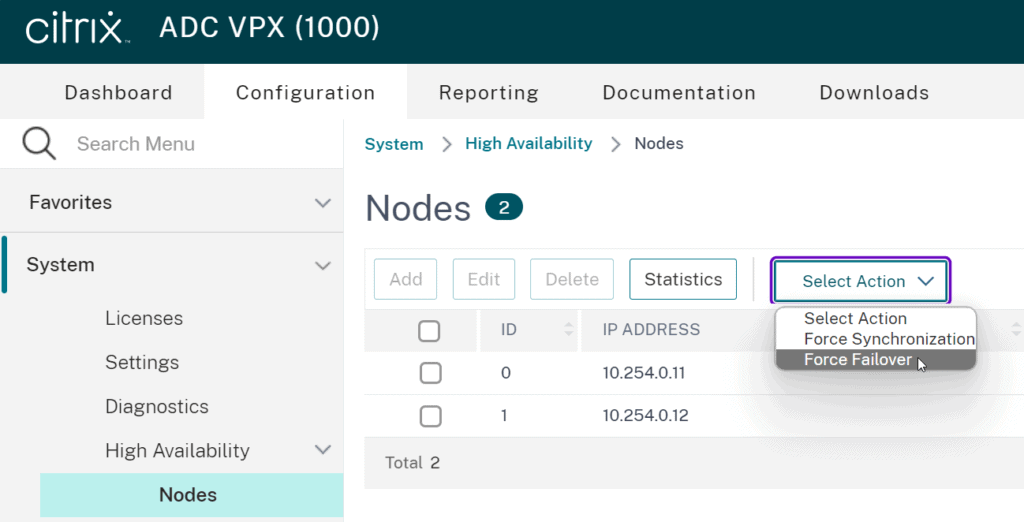
Task: Pick the Select Action list option
Action: point(876,319)
